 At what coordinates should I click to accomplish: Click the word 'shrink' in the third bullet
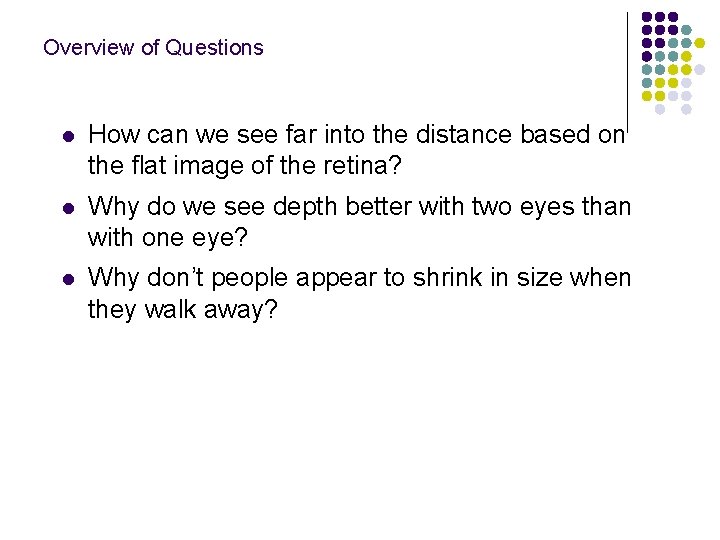[x=447, y=278]
